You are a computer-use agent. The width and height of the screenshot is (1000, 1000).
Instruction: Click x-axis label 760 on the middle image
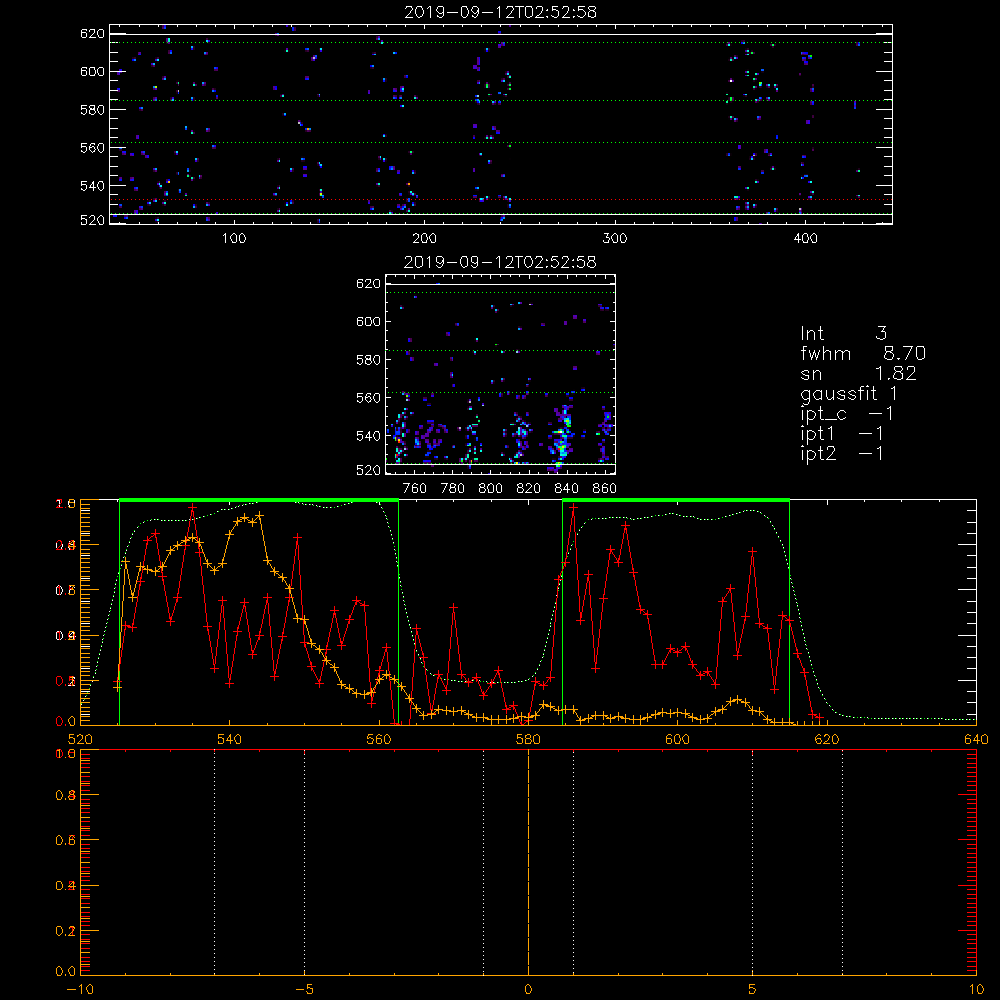[415, 489]
